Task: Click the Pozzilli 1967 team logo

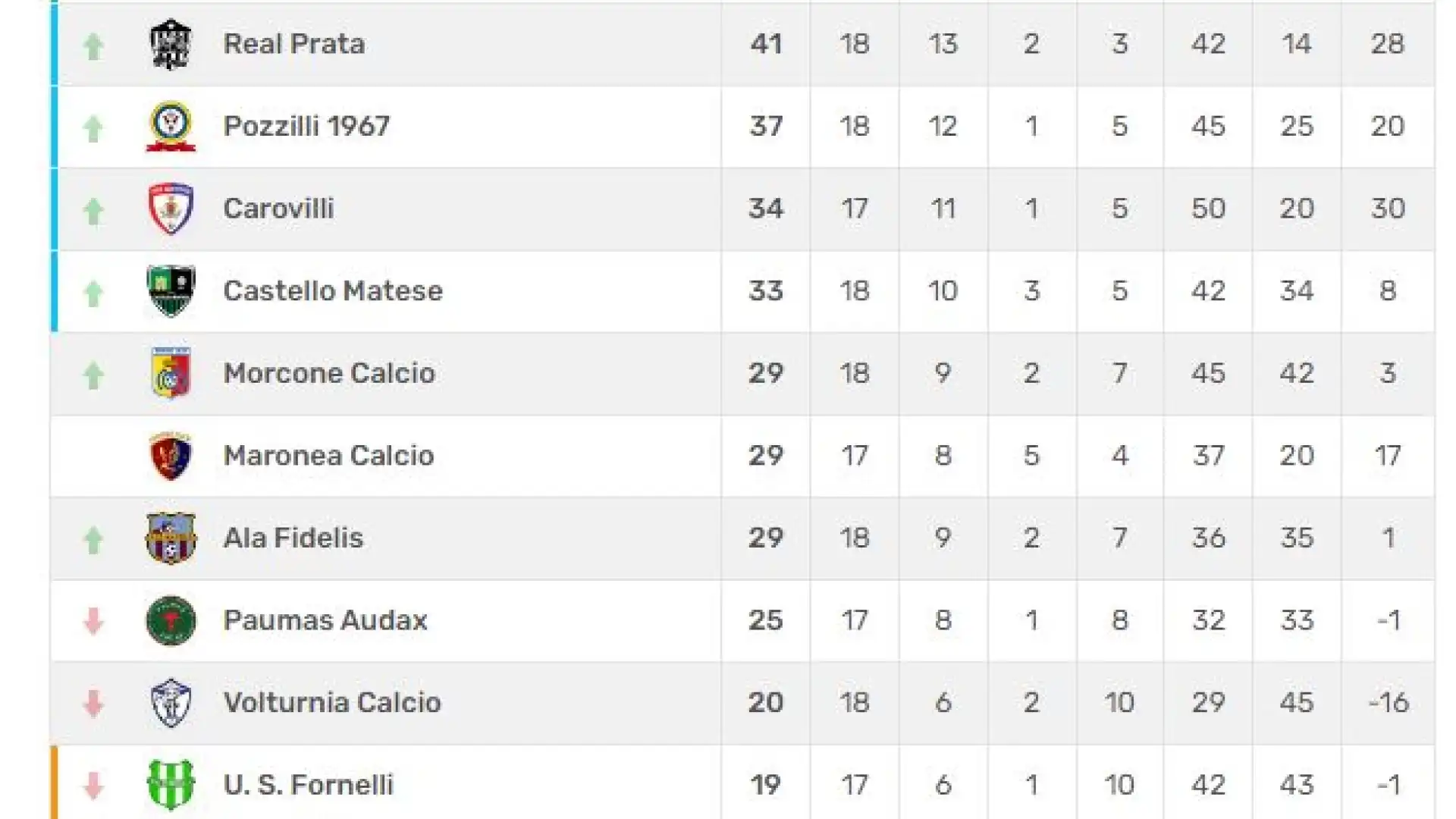Action: (x=171, y=126)
